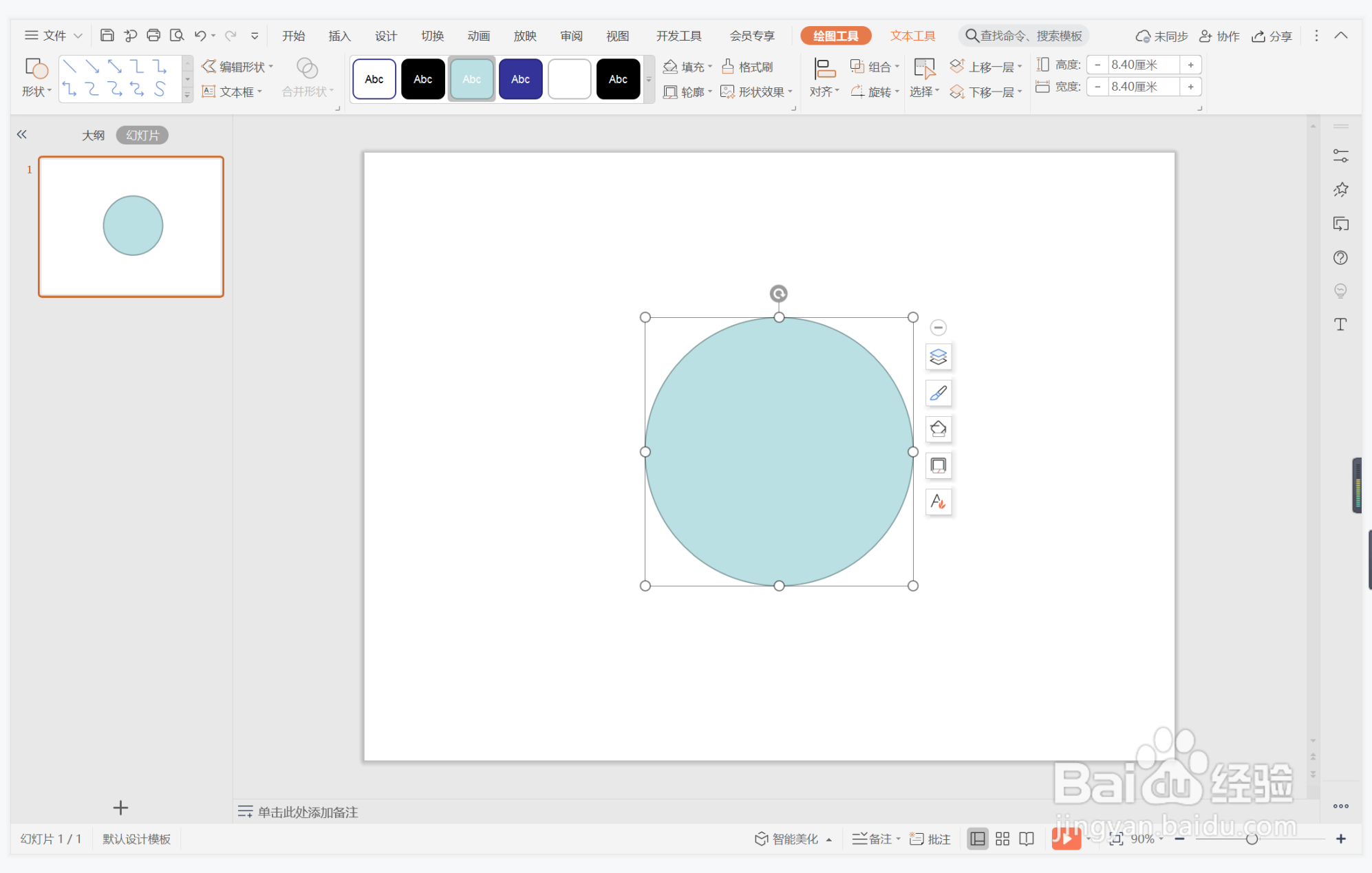Image resolution: width=1372 pixels, height=873 pixels.
Task: Switch to the 动画 Animation tab
Action: tap(478, 36)
